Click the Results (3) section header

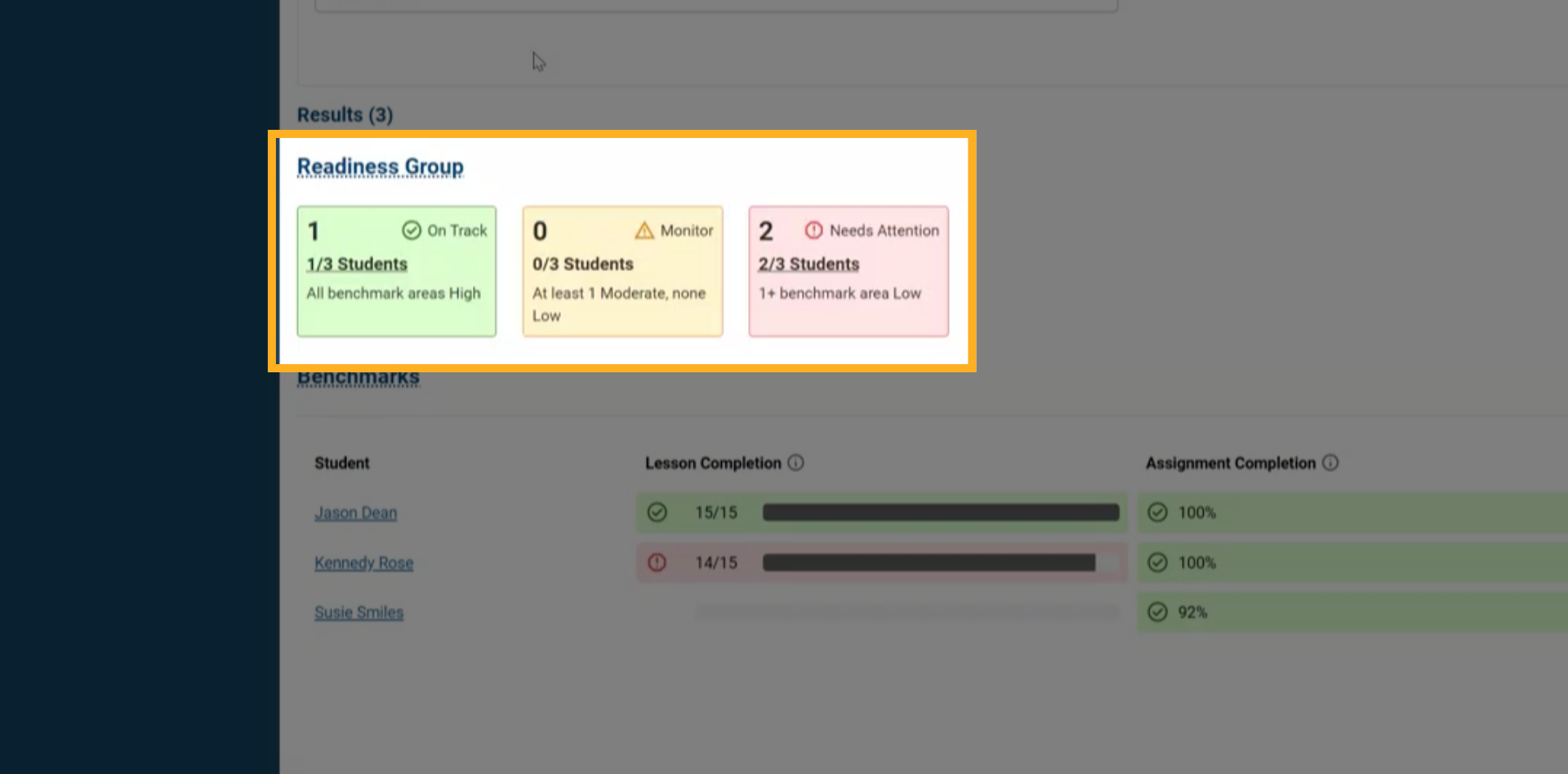coord(345,114)
